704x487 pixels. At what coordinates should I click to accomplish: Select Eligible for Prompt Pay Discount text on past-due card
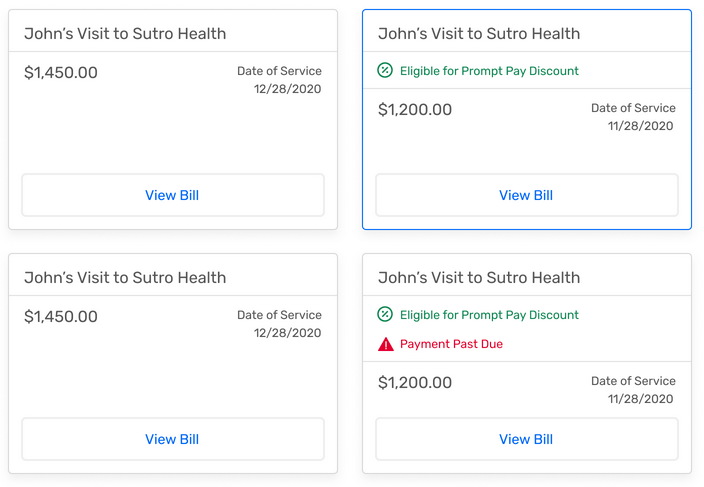(489, 315)
